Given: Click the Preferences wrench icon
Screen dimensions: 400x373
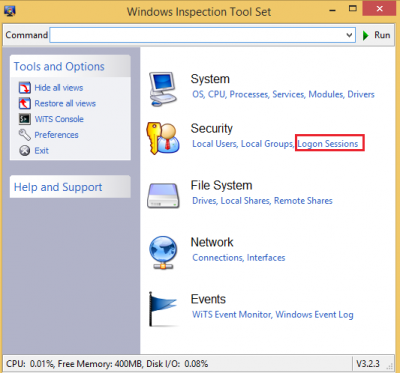Looking at the screenshot, I should tap(25, 135).
